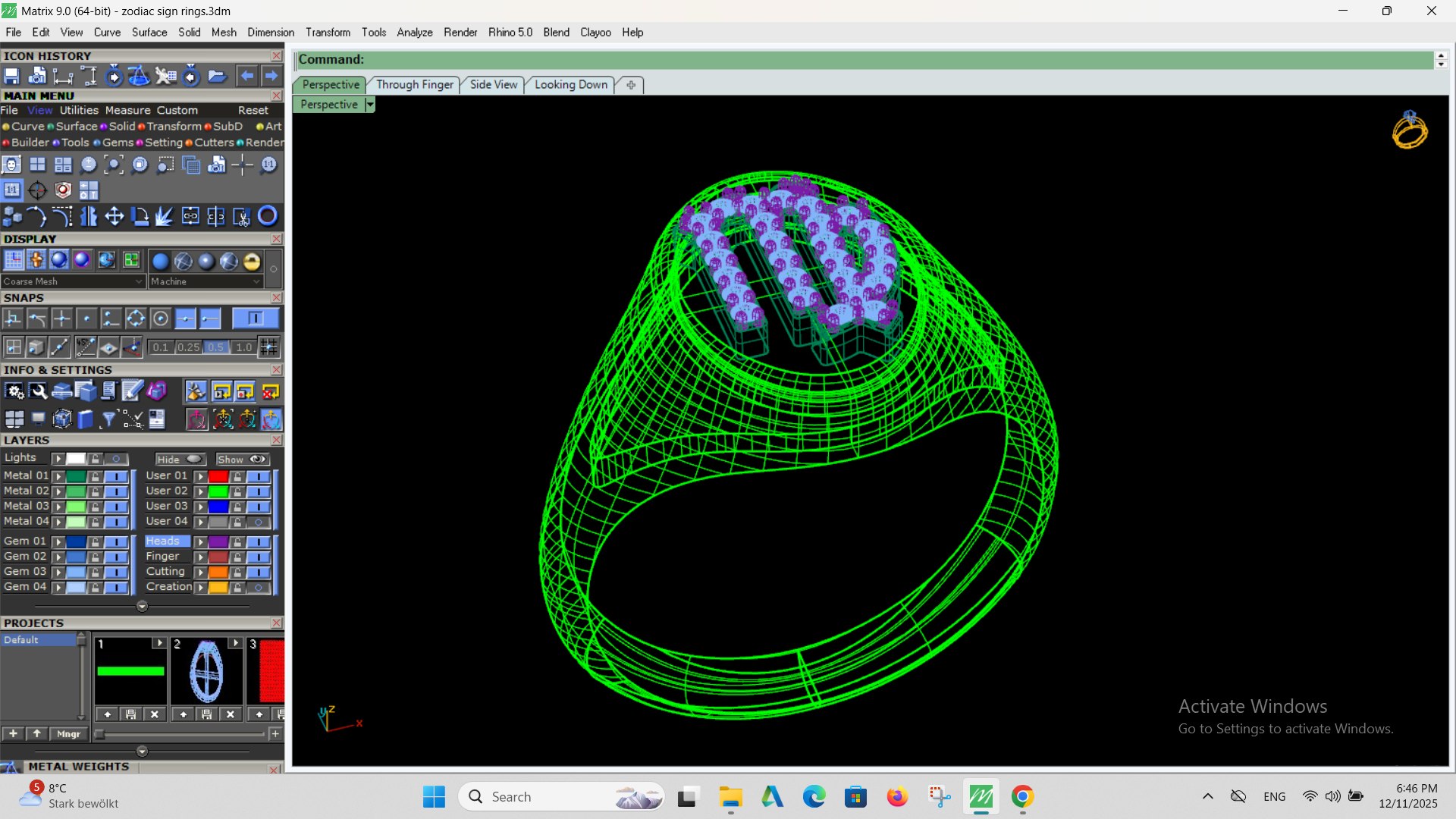
Task: Open the Perspective viewport dropdown arrow
Action: tap(370, 105)
